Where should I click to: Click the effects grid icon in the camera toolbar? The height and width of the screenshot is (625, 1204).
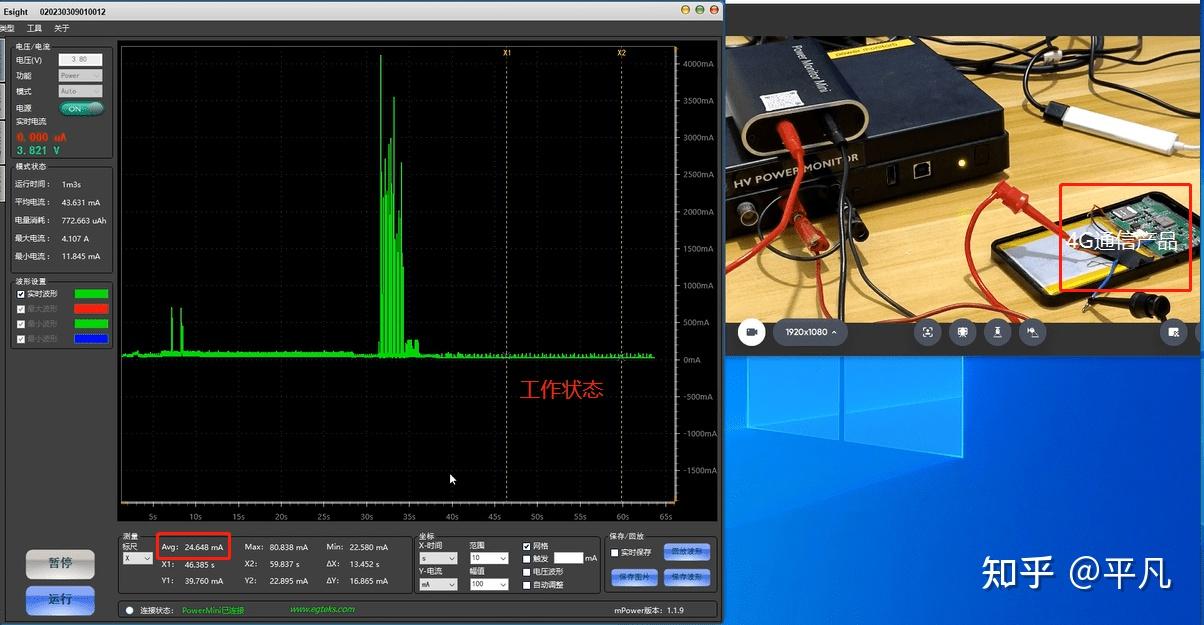pos(963,331)
